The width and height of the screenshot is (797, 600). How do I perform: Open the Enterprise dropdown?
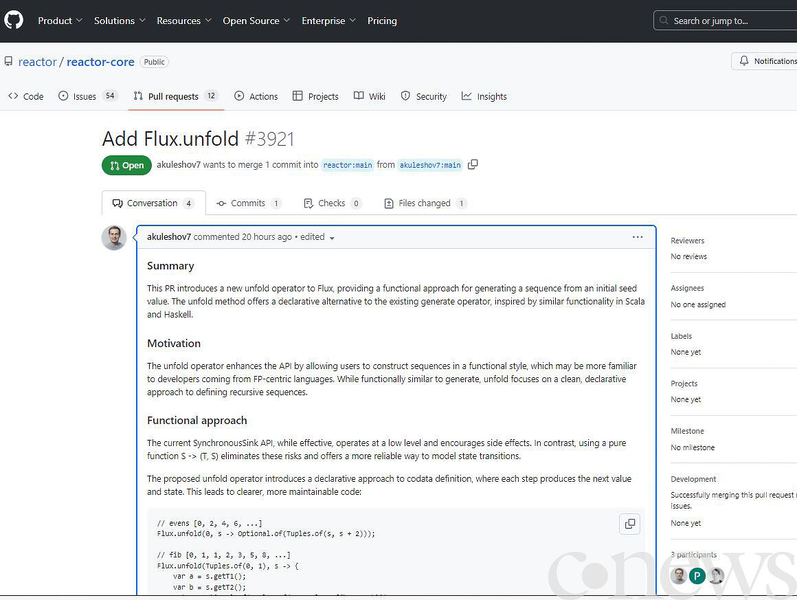(x=328, y=21)
